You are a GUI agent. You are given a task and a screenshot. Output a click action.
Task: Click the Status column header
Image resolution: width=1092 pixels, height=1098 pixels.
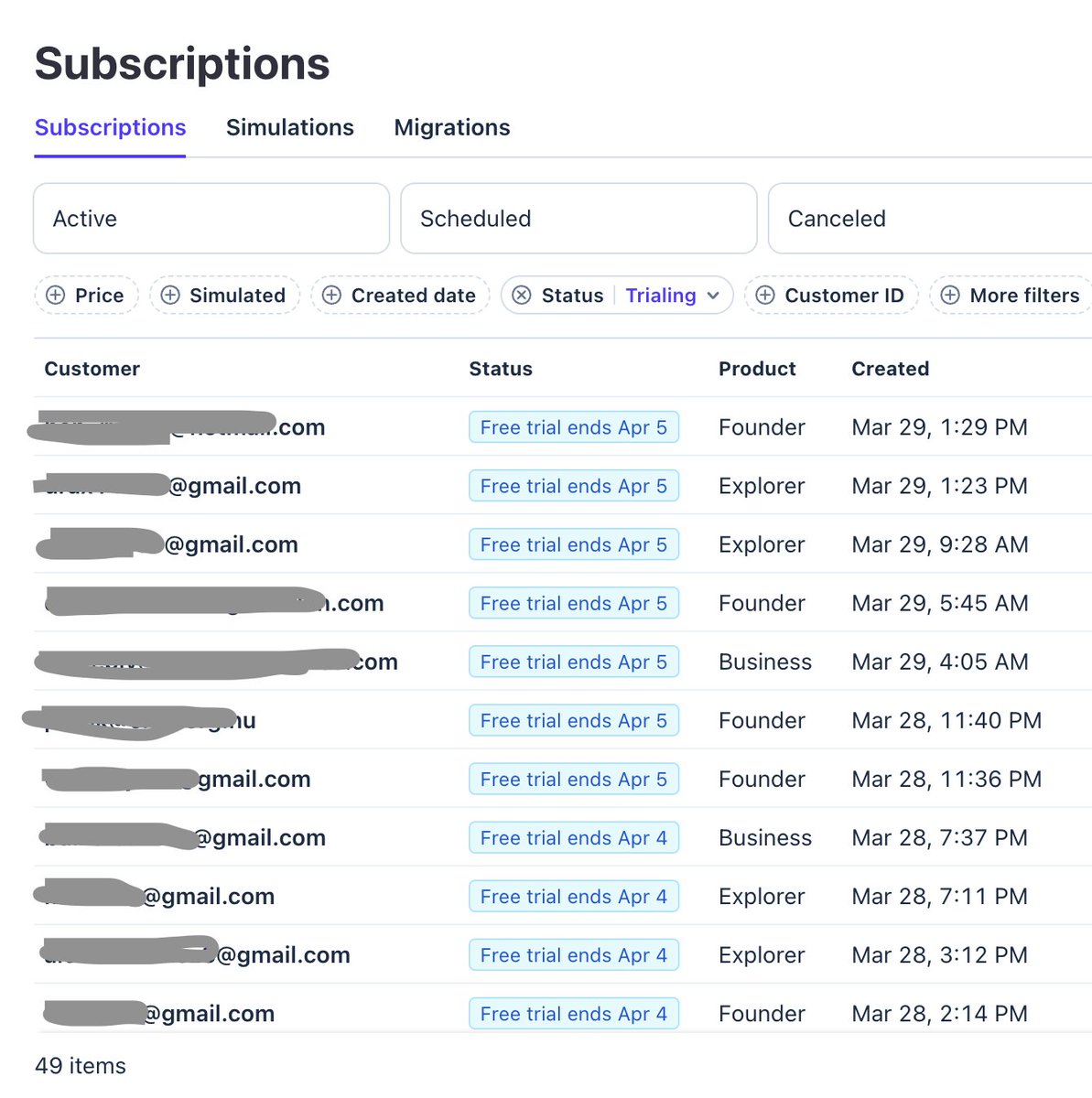(x=501, y=369)
